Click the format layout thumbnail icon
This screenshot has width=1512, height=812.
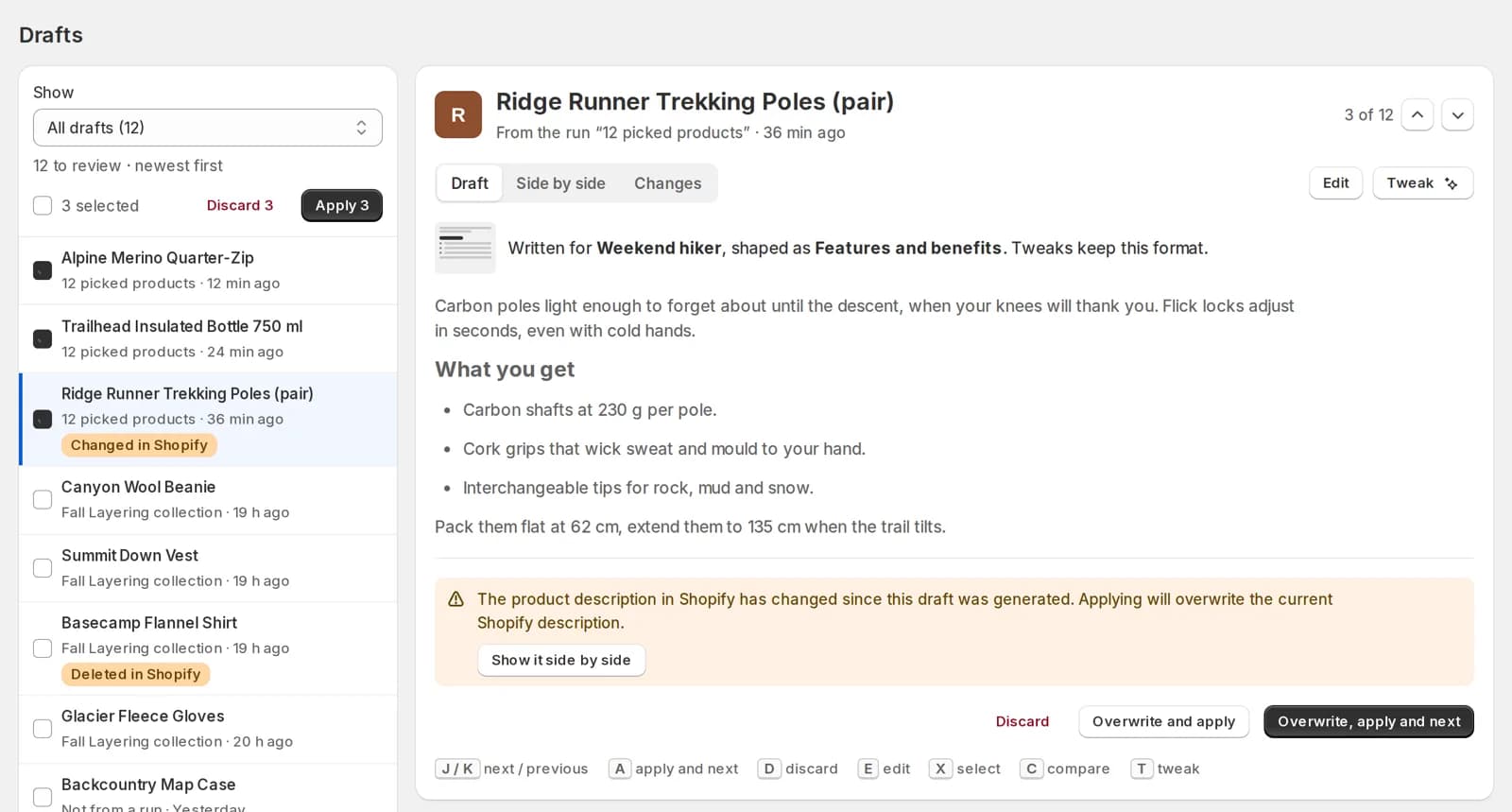(465, 248)
